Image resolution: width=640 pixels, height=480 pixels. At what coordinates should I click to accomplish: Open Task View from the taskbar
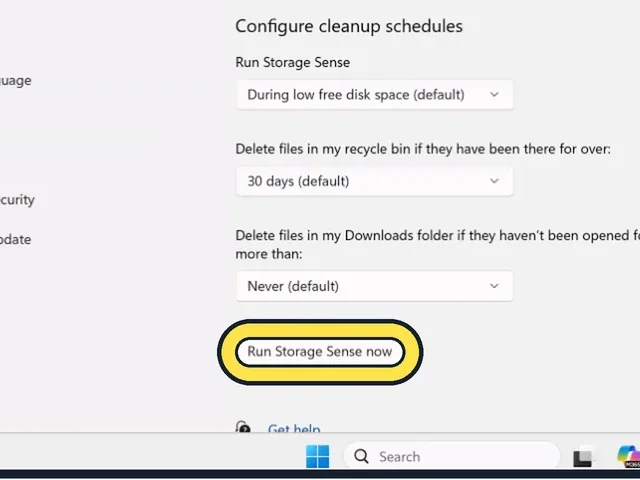tap(583, 457)
